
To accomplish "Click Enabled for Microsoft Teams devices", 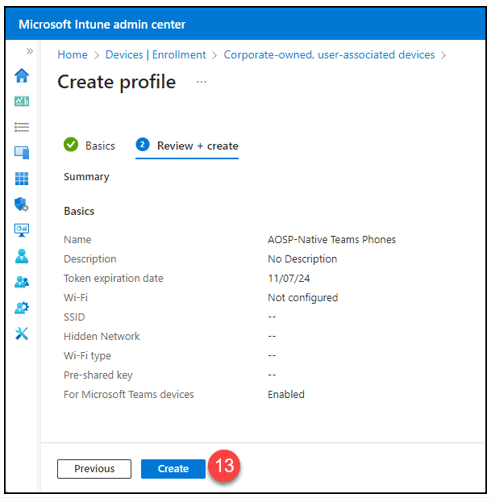I will click(x=286, y=394).
